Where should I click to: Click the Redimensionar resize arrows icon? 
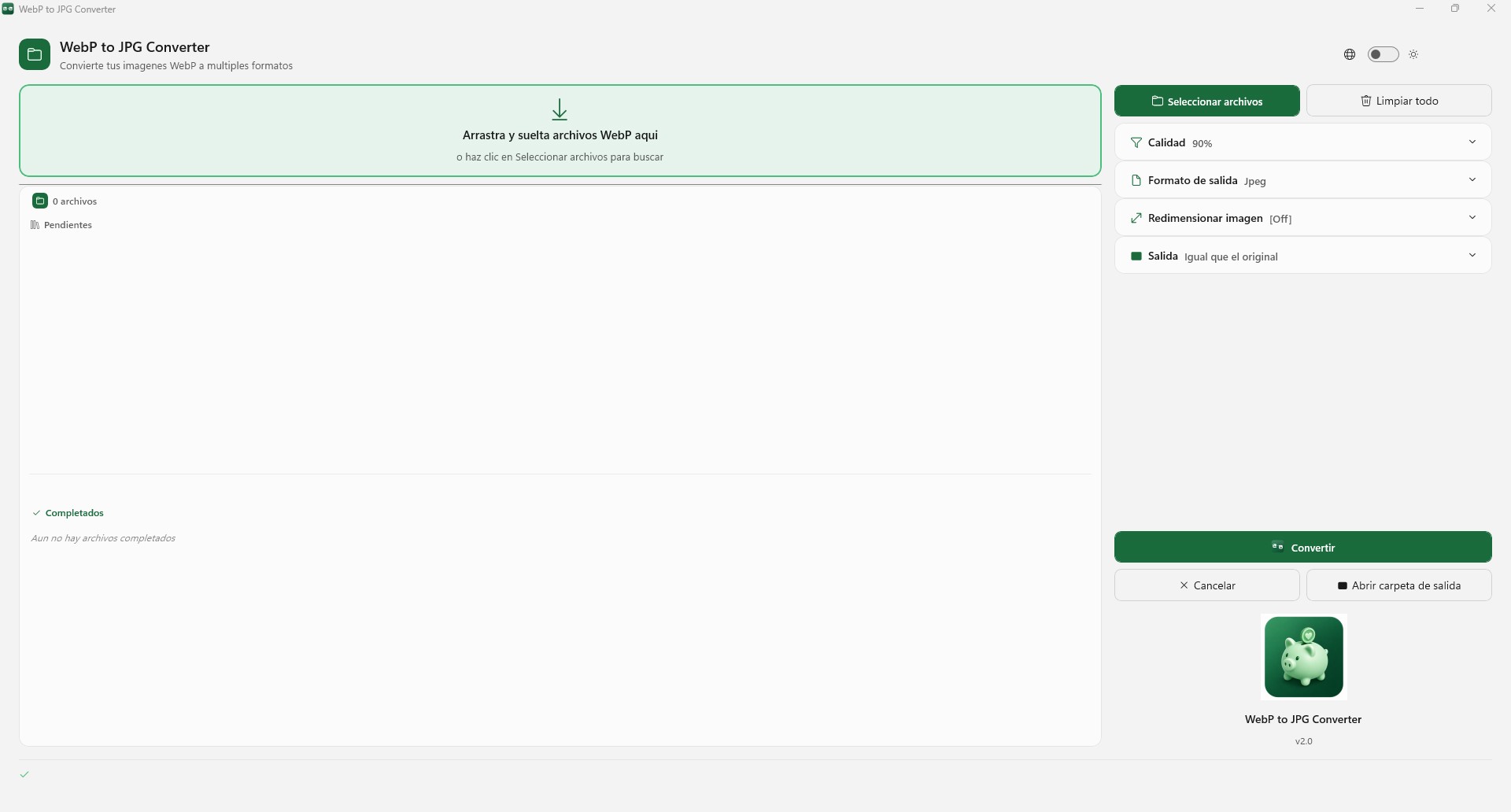tap(1136, 218)
